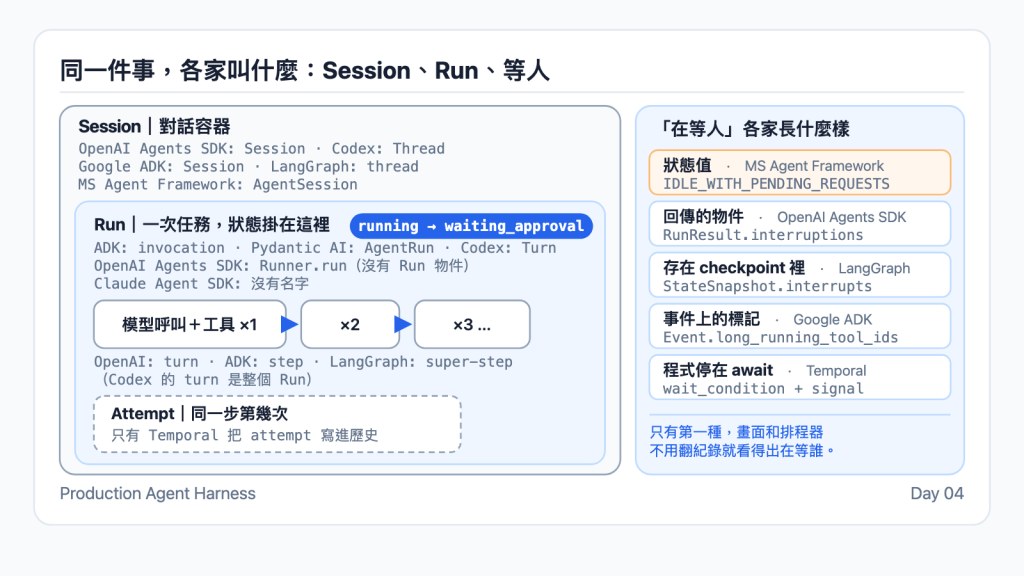Click "RunResult.interruptions" code text
Screen dimensions: 1024x576
(763, 235)
